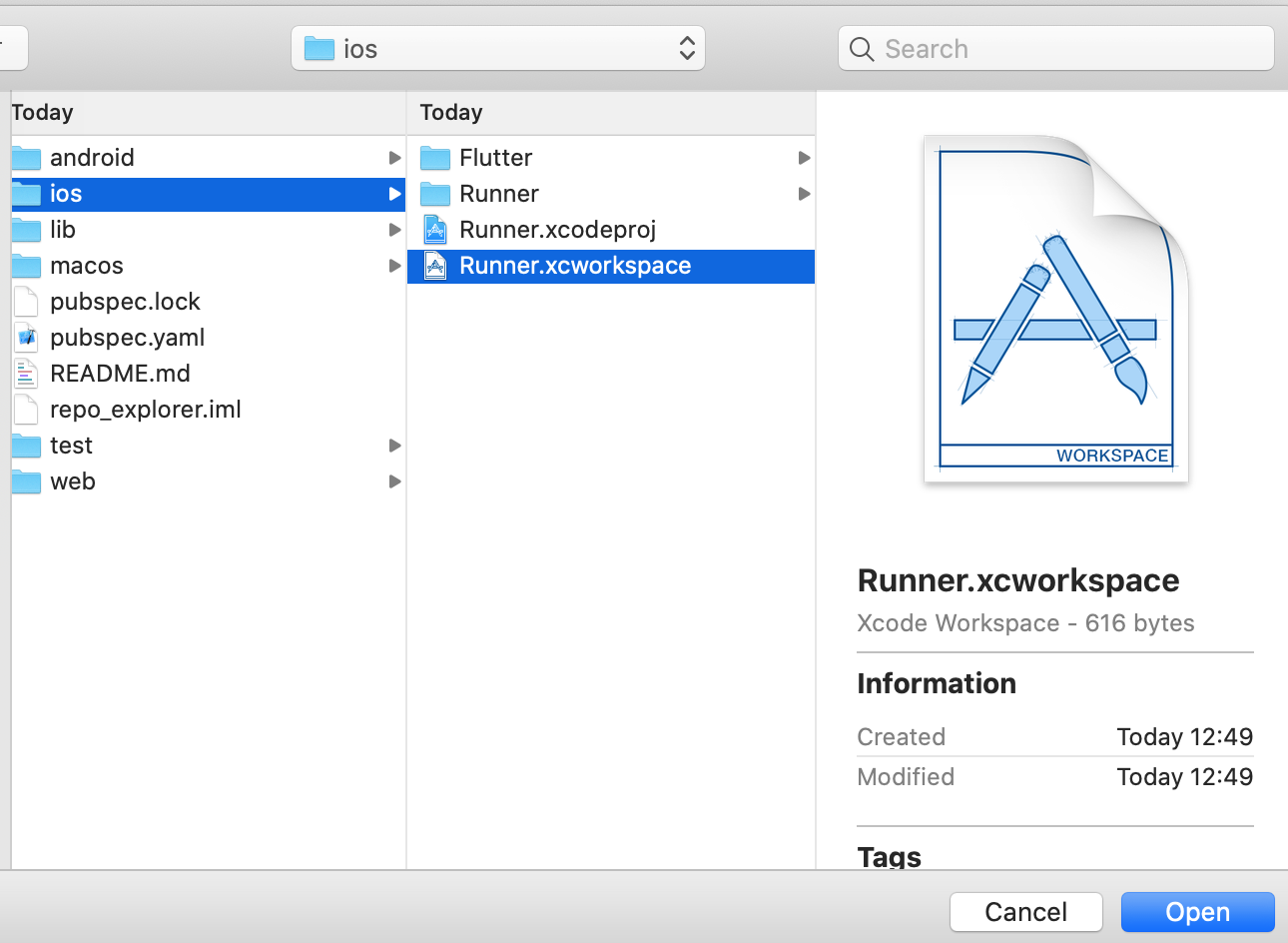Screen dimensions: 1288x943
Task: Click the Cancel button
Action: (x=1026, y=912)
